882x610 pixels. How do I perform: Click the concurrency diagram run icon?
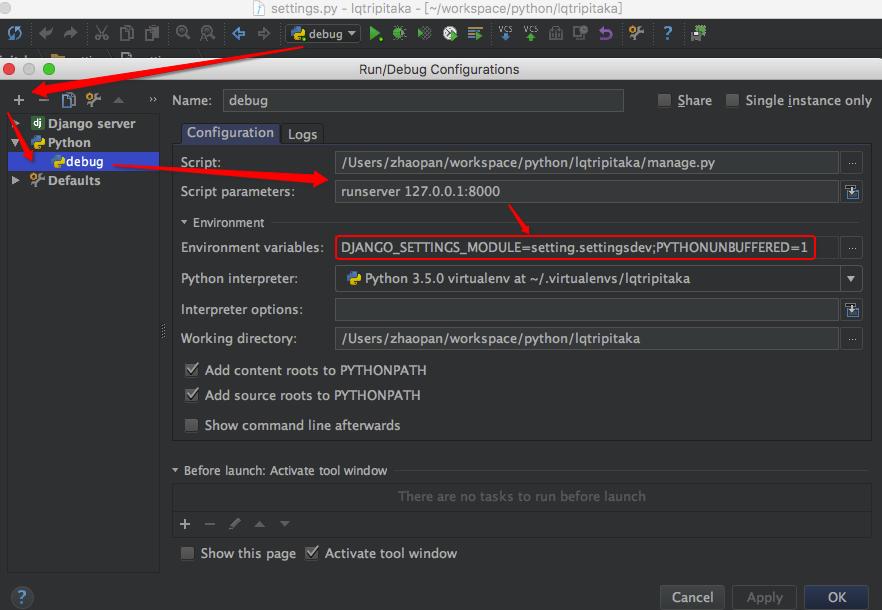[x=475, y=34]
